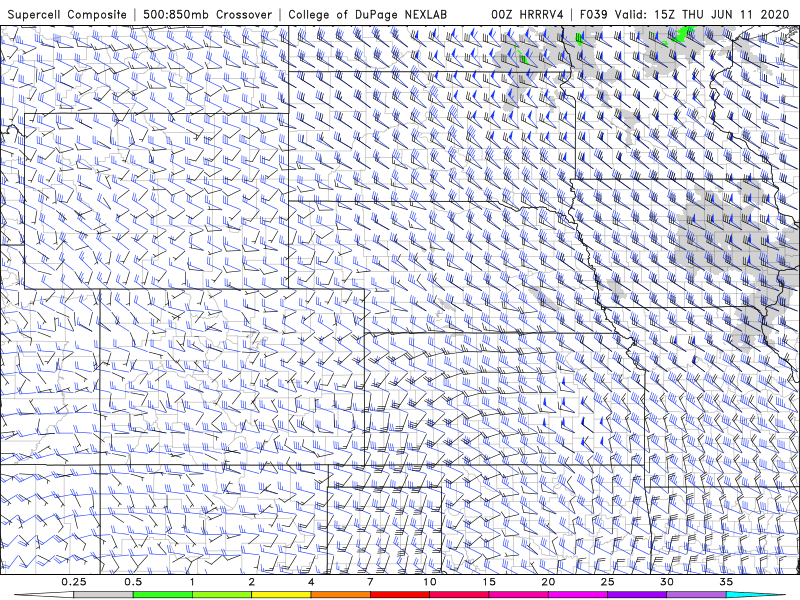Click the "Supercell Composite" title text

(x=67, y=15)
